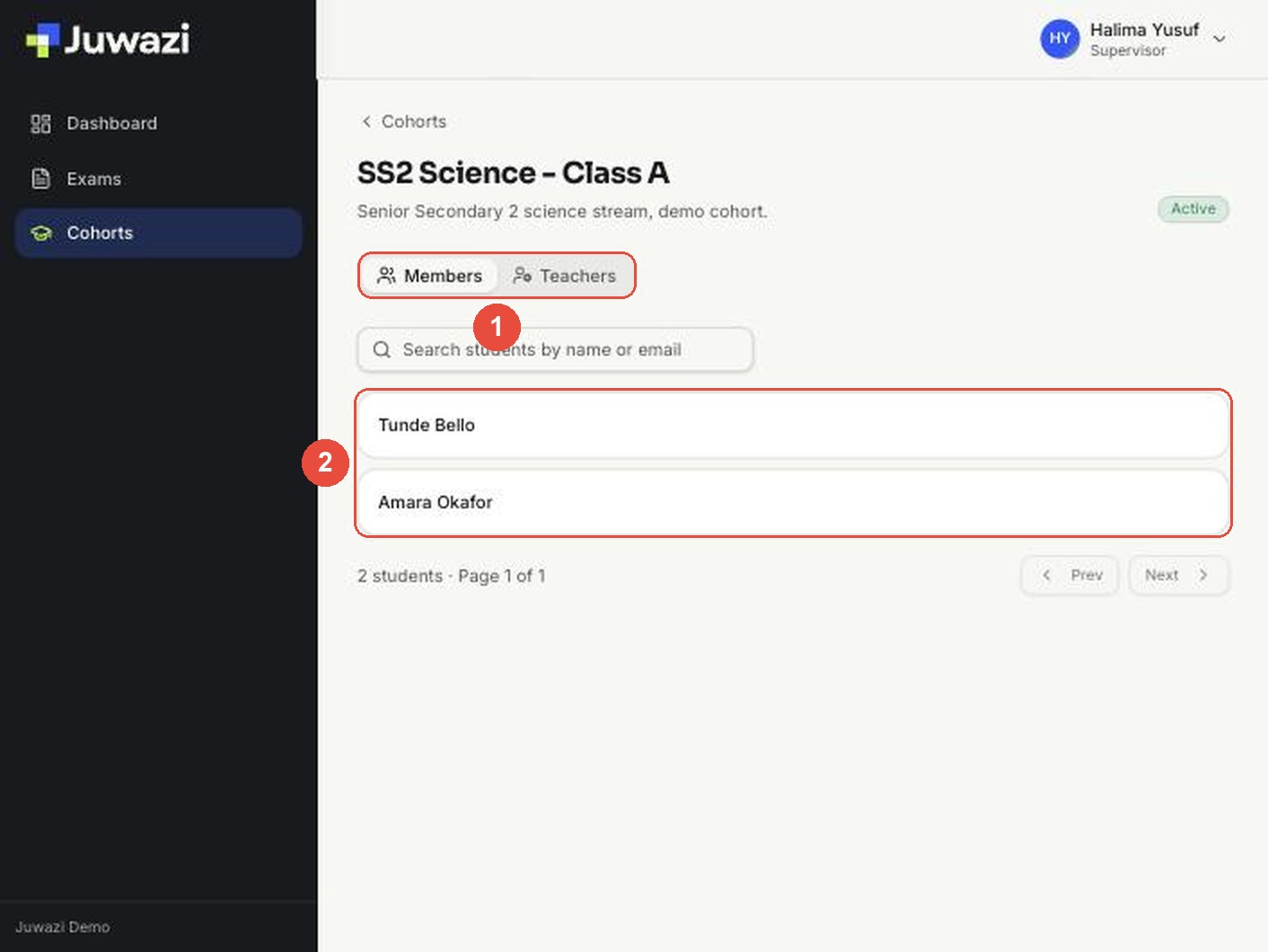
Task: Click the Dashboard grid icon
Action: [x=40, y=124]
